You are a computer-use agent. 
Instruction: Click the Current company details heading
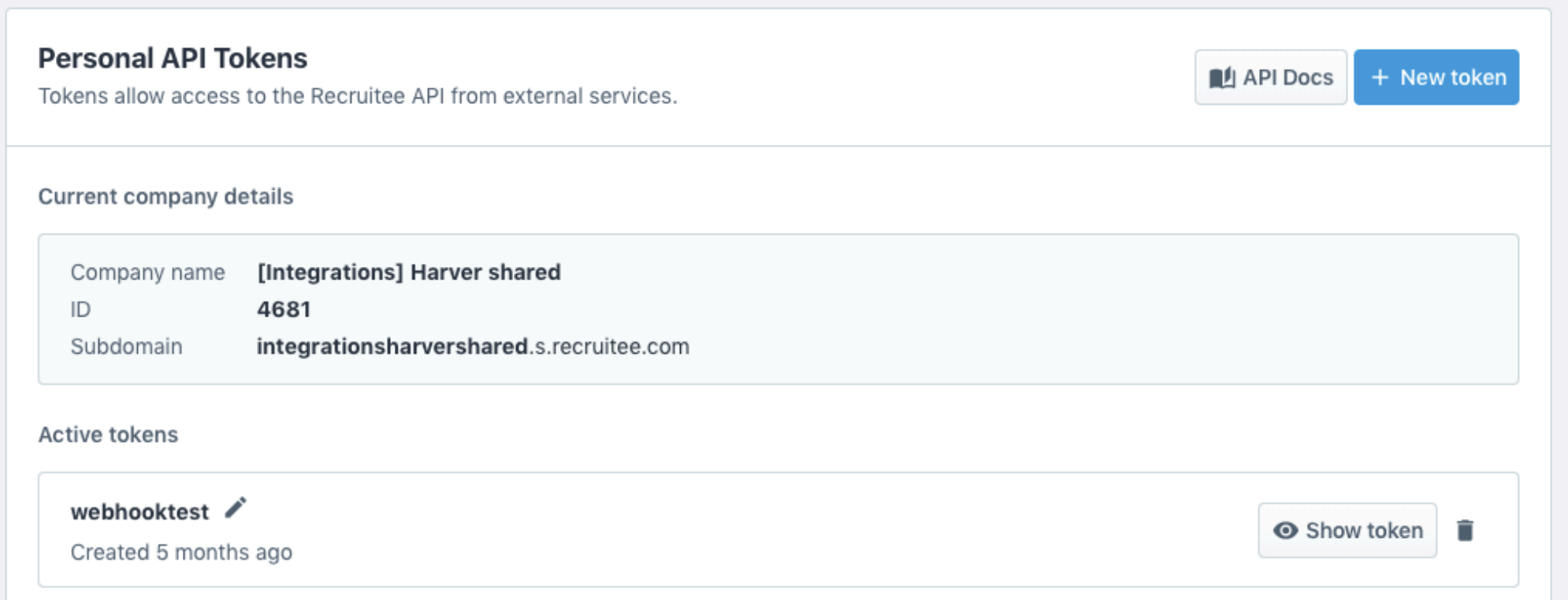tap(165, 196)
